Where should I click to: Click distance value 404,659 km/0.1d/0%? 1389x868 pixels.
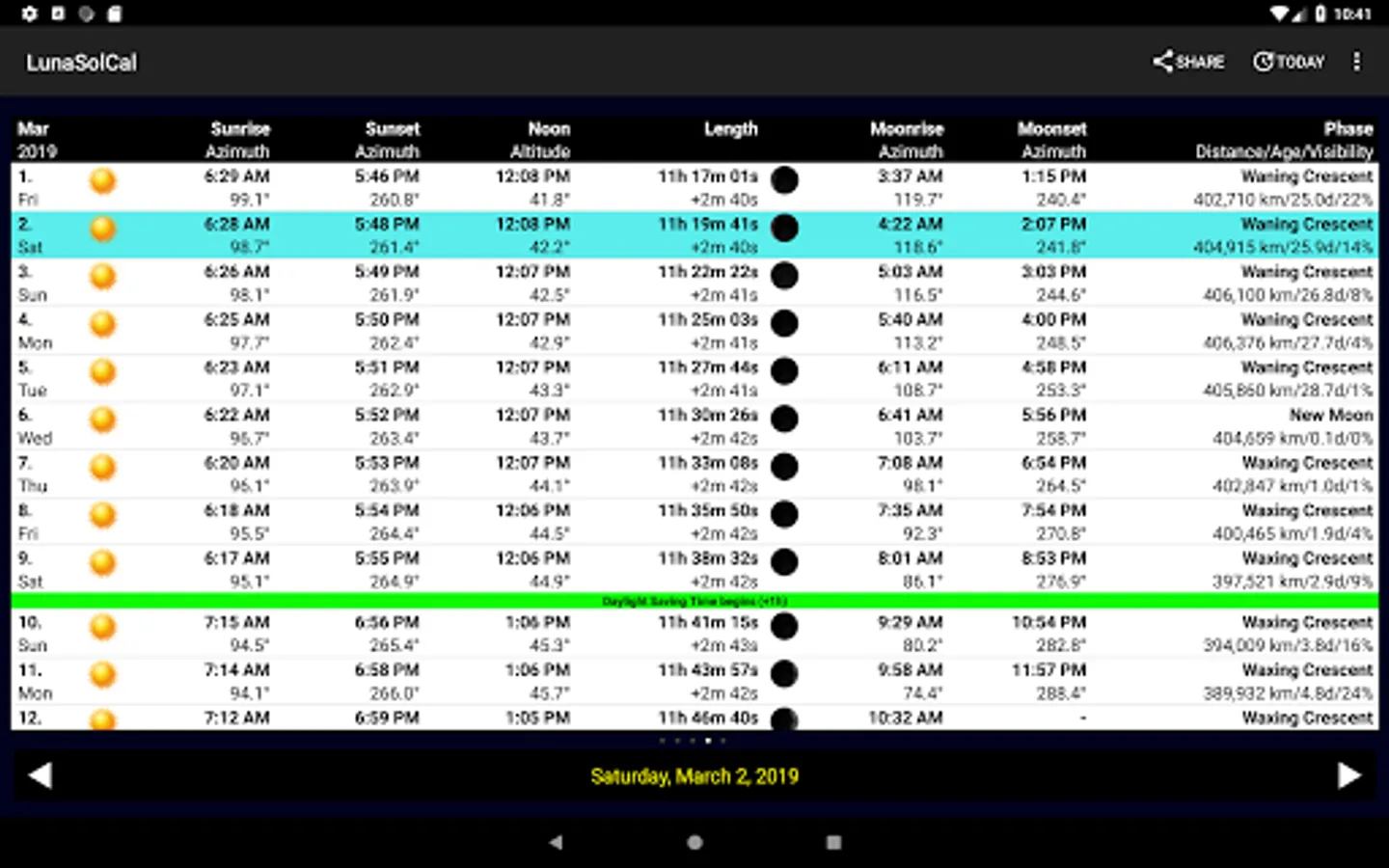click(x=1293, y=439)
